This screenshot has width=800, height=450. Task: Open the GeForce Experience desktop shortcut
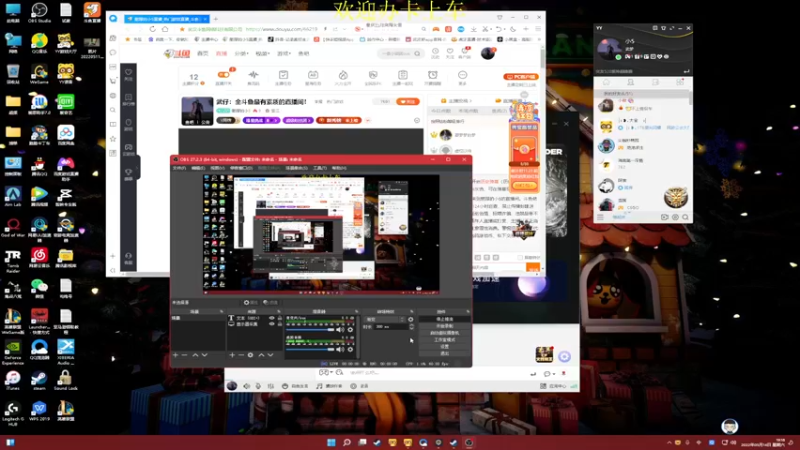[x=13, y=352]
